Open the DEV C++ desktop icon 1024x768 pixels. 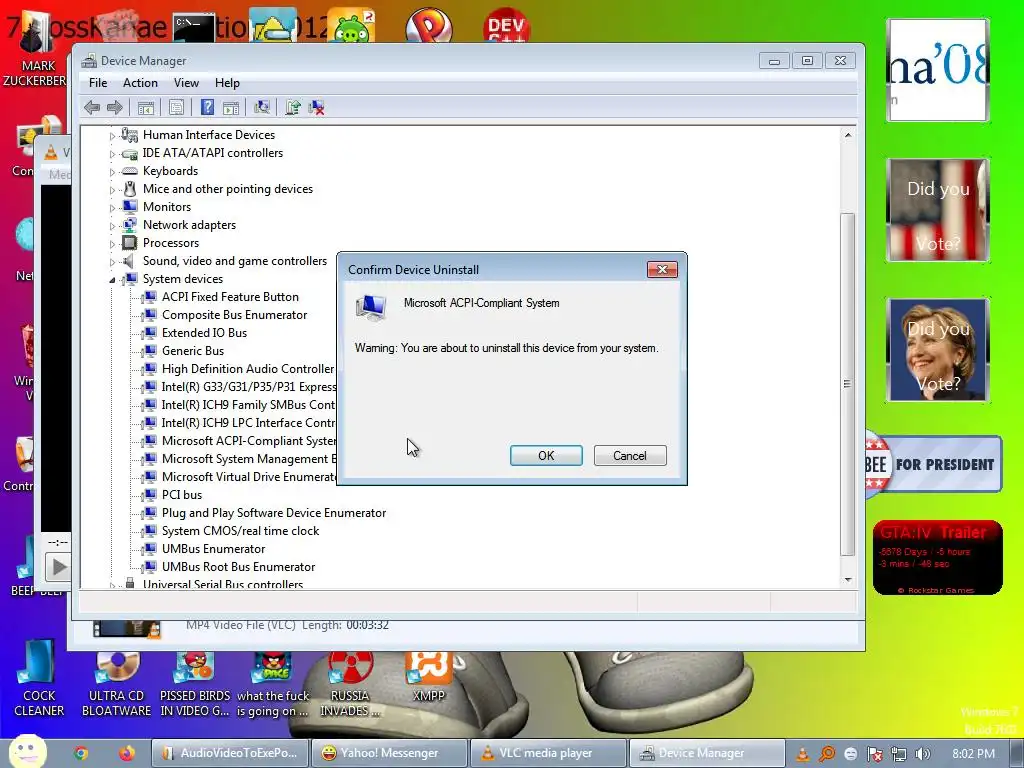point(506,26)
